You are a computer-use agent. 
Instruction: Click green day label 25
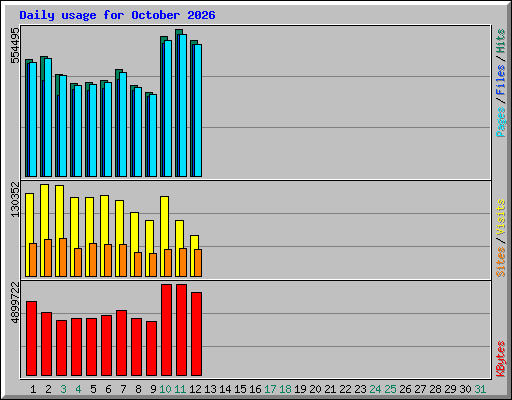pos(390,389)
